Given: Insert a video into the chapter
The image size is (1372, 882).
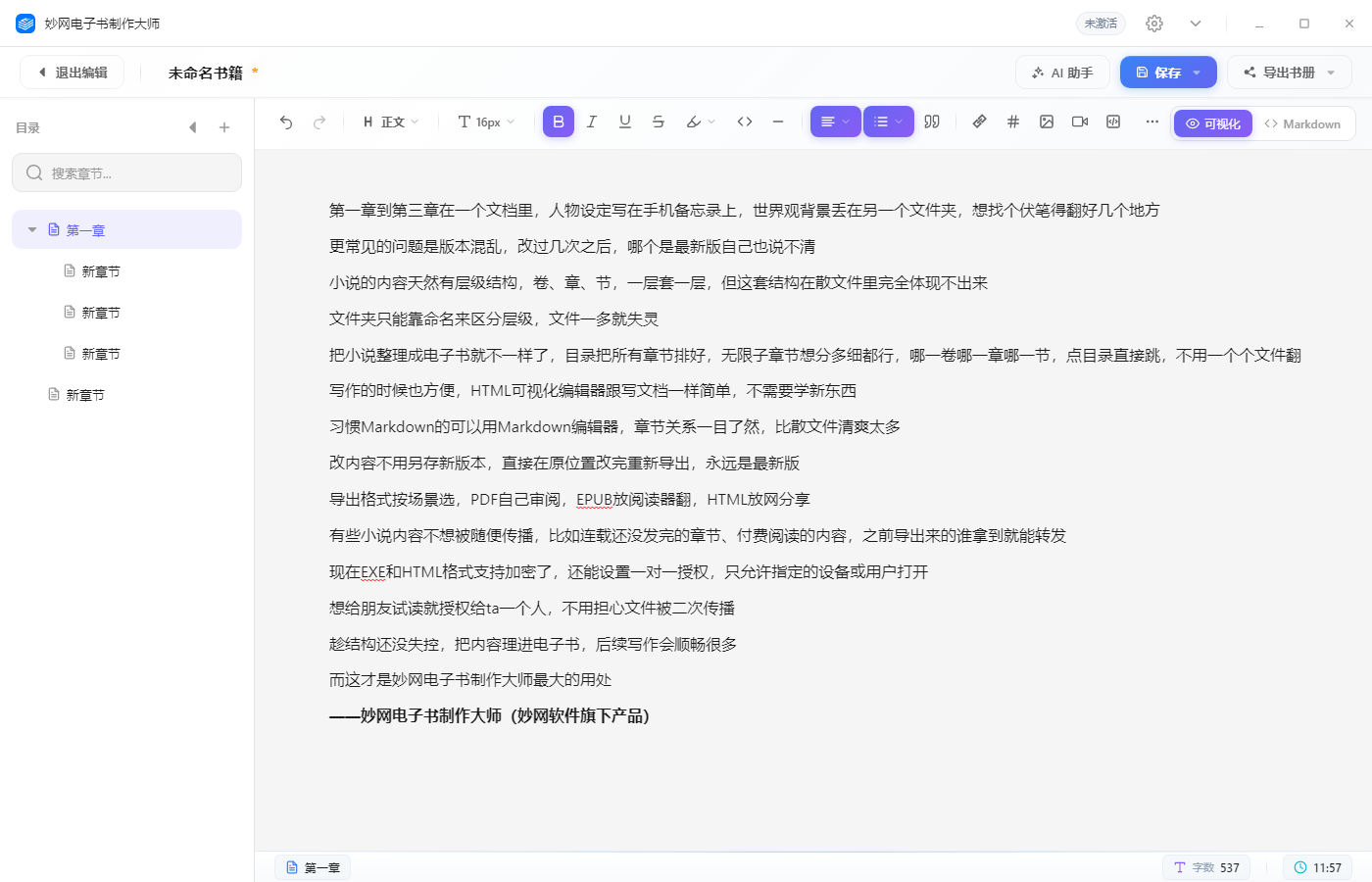Looking at the screenshot, I should (1080, 122).
